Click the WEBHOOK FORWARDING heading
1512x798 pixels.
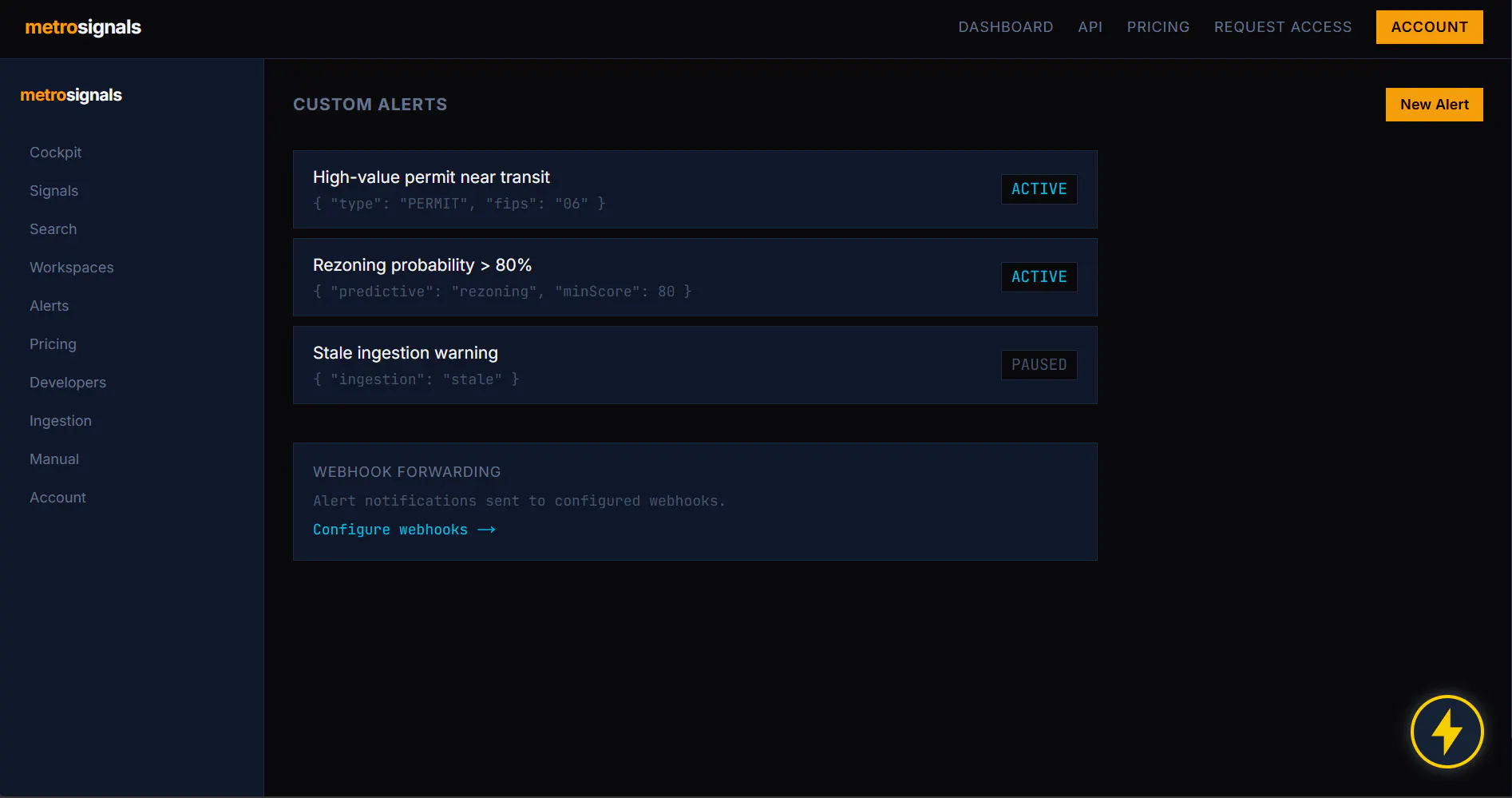407,472
